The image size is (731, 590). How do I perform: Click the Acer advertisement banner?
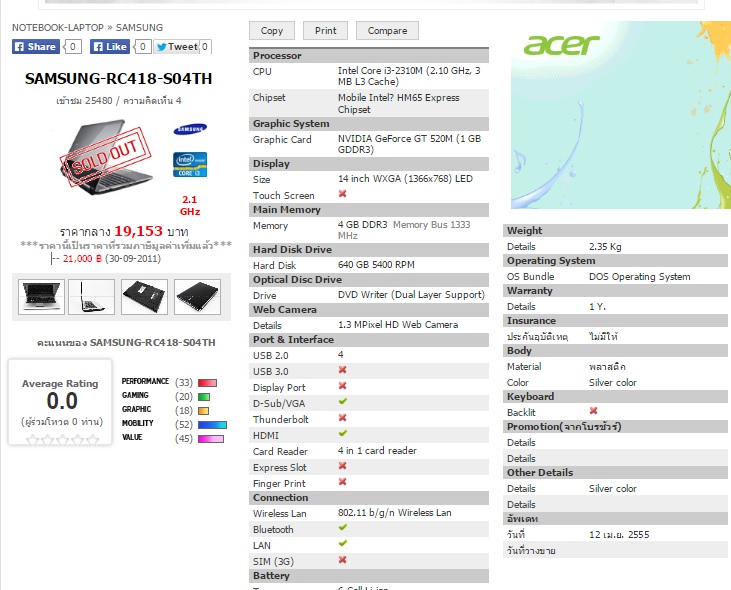(x=621, y=115)
